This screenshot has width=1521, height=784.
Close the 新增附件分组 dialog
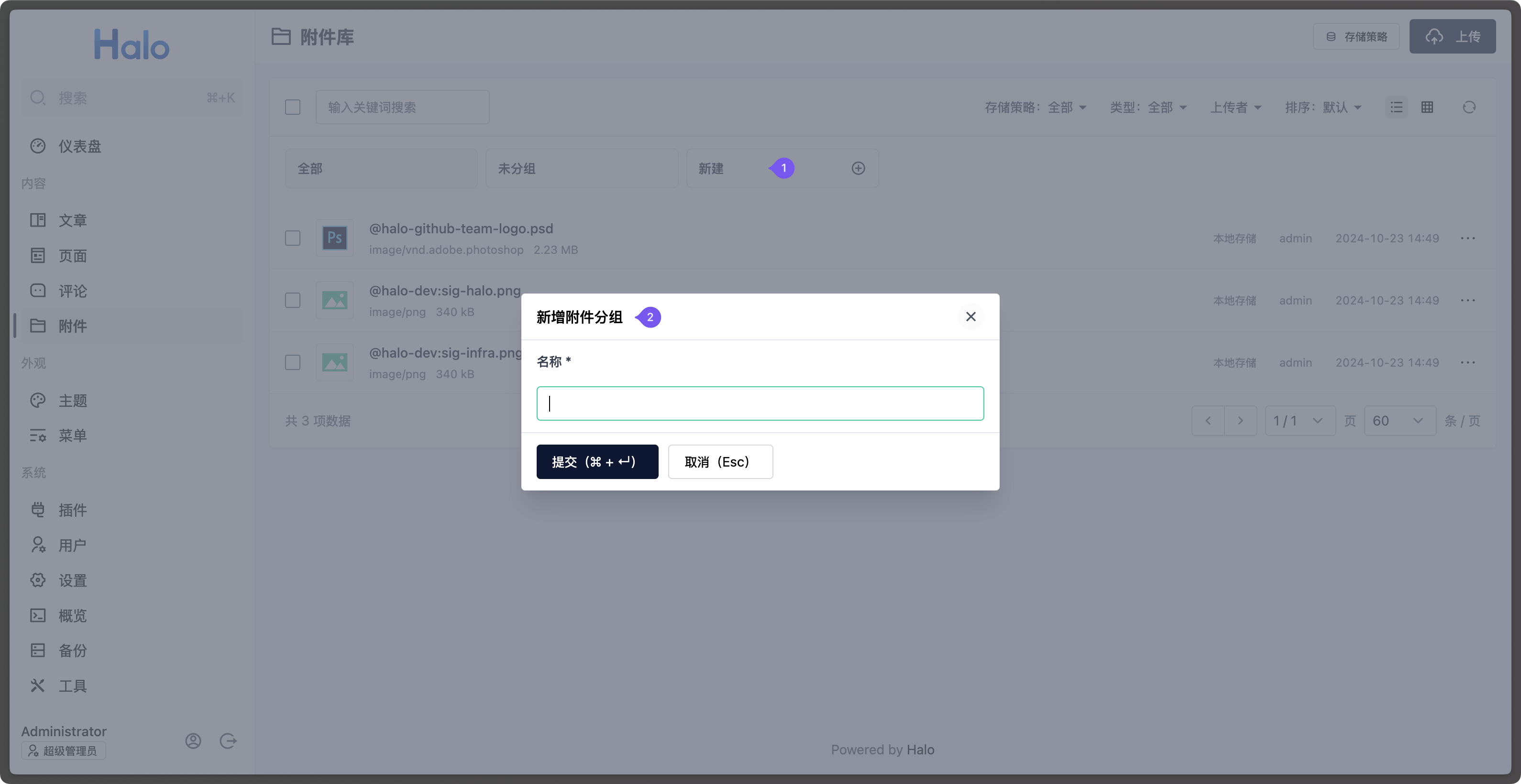pyautogui.click(x=970, y=317)
